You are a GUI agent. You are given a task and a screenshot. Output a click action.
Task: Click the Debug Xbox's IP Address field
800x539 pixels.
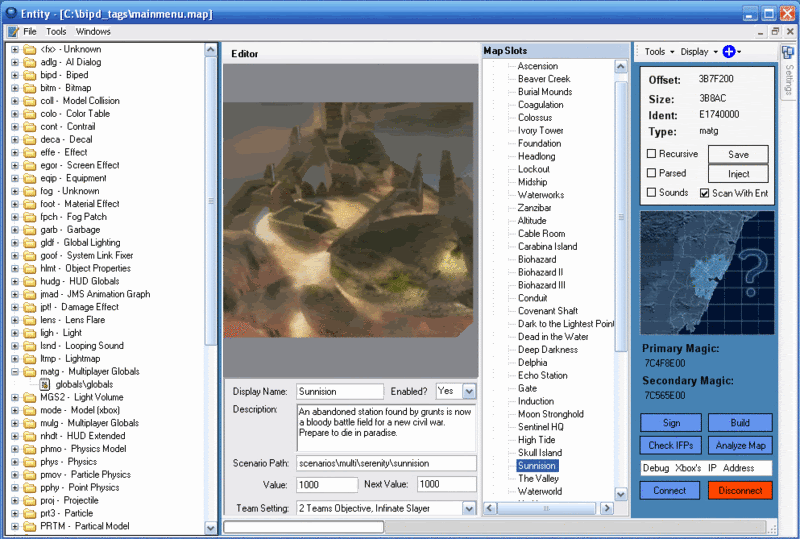706,468
